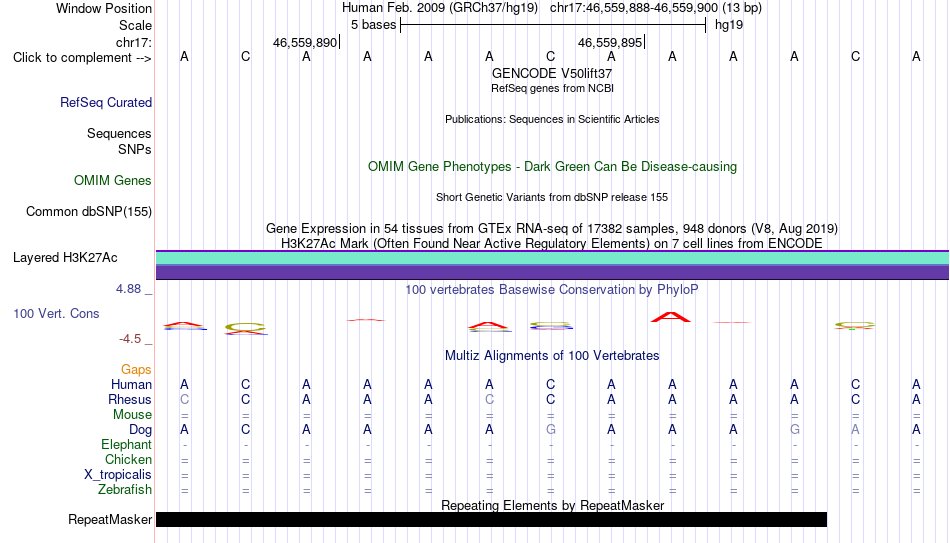This screenshot has height=543, width=950.
Task: Click the 46,559,895 ruler position label
Action: (x=610, y=42)
